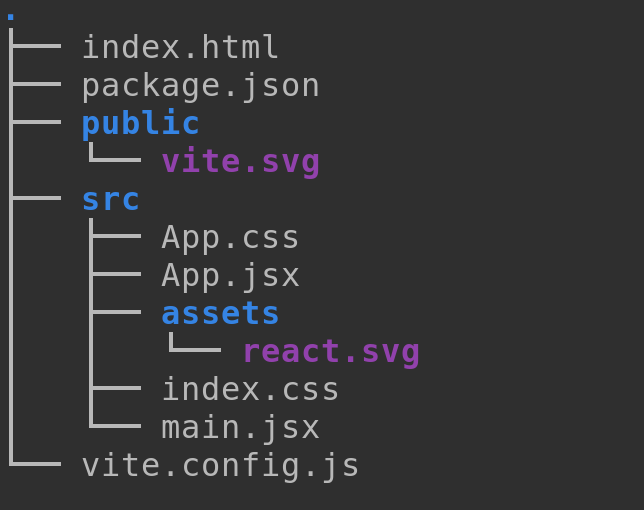Select the vite.svg file
Viewport: 644px width, 510px height.
point(240,162)
